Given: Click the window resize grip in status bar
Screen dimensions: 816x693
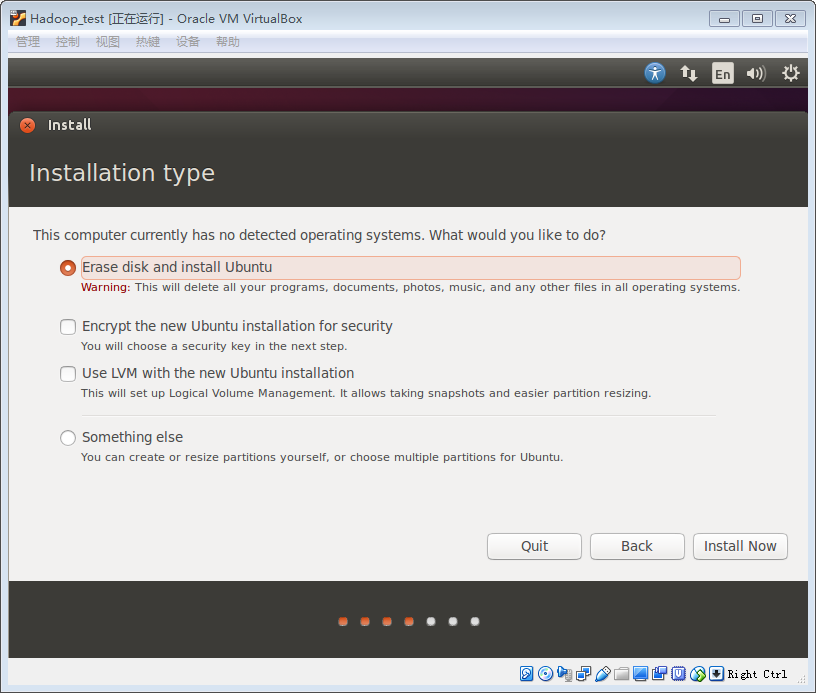Looking at the screenshot, I should coord(801,678).
